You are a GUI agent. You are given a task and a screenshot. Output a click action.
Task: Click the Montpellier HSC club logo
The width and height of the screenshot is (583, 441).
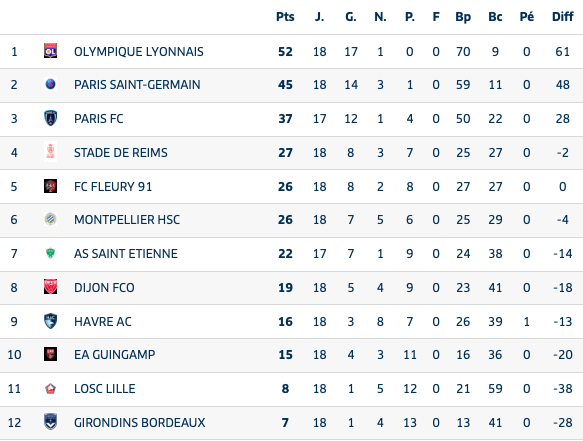point(51,219)
